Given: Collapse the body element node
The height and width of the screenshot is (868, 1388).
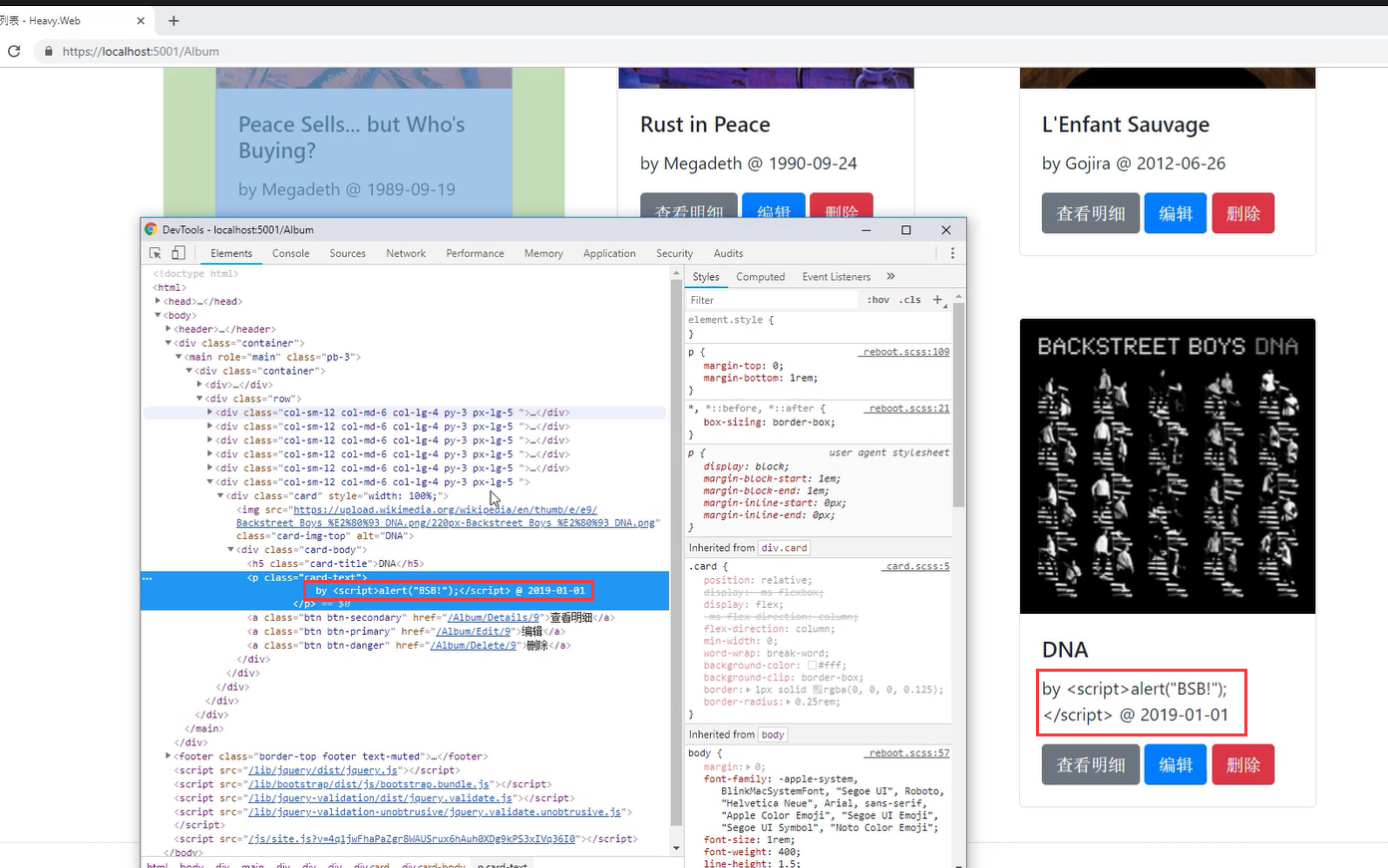Looking at the screenshot, I should click(158, 315).
